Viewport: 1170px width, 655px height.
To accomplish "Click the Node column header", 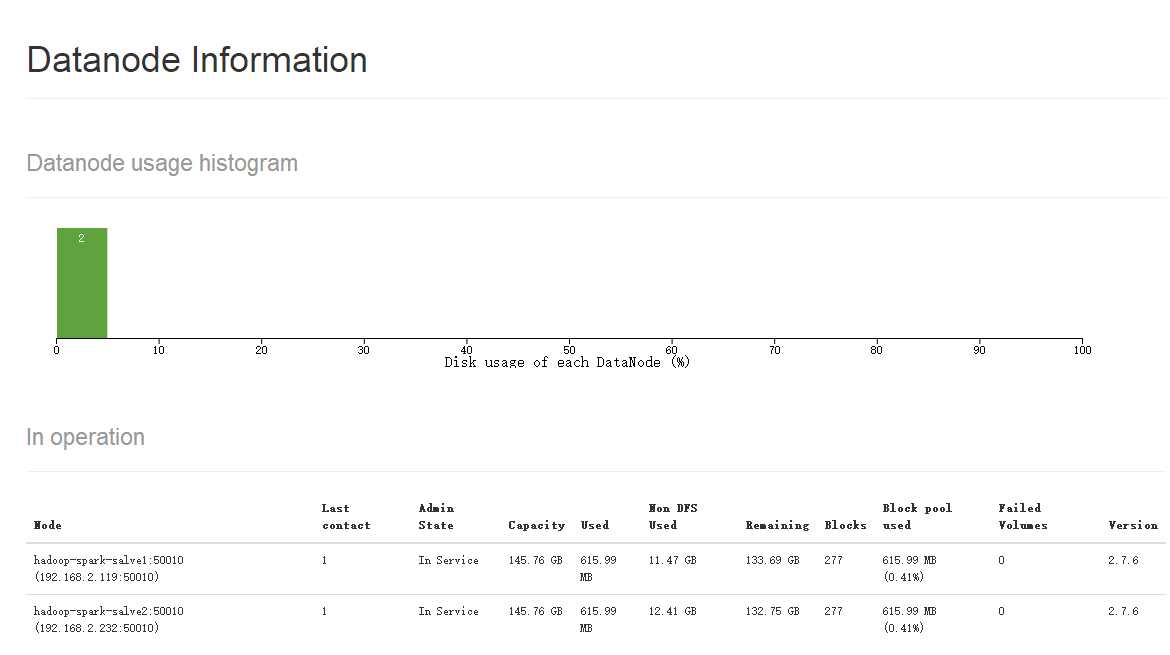I will [x=48, y=525].
